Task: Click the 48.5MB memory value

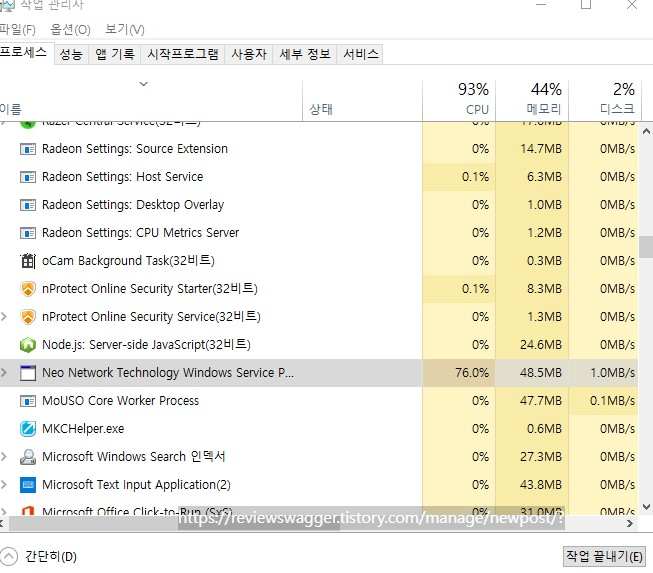Action: 541,373
